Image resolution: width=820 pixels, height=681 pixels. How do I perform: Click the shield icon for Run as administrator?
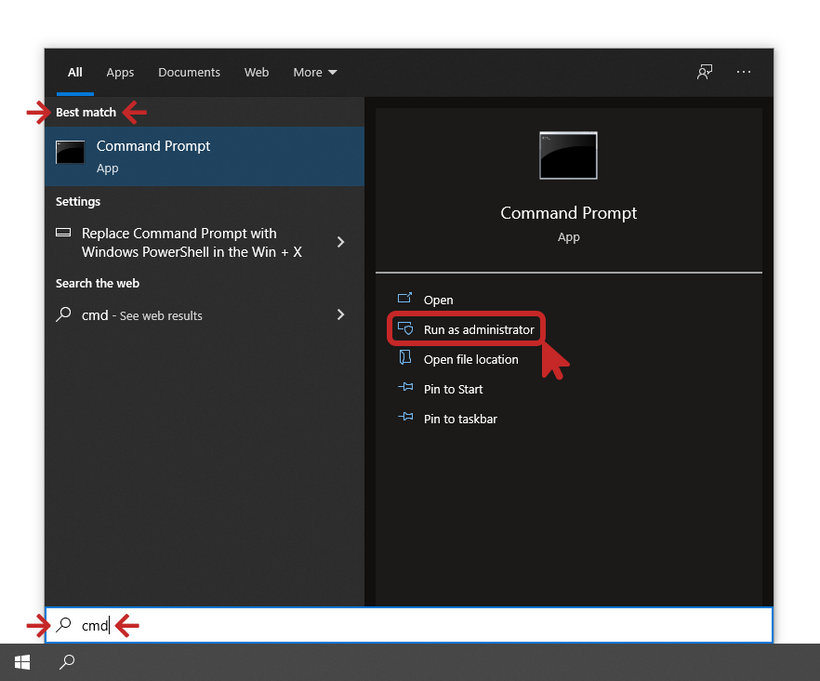405,329
